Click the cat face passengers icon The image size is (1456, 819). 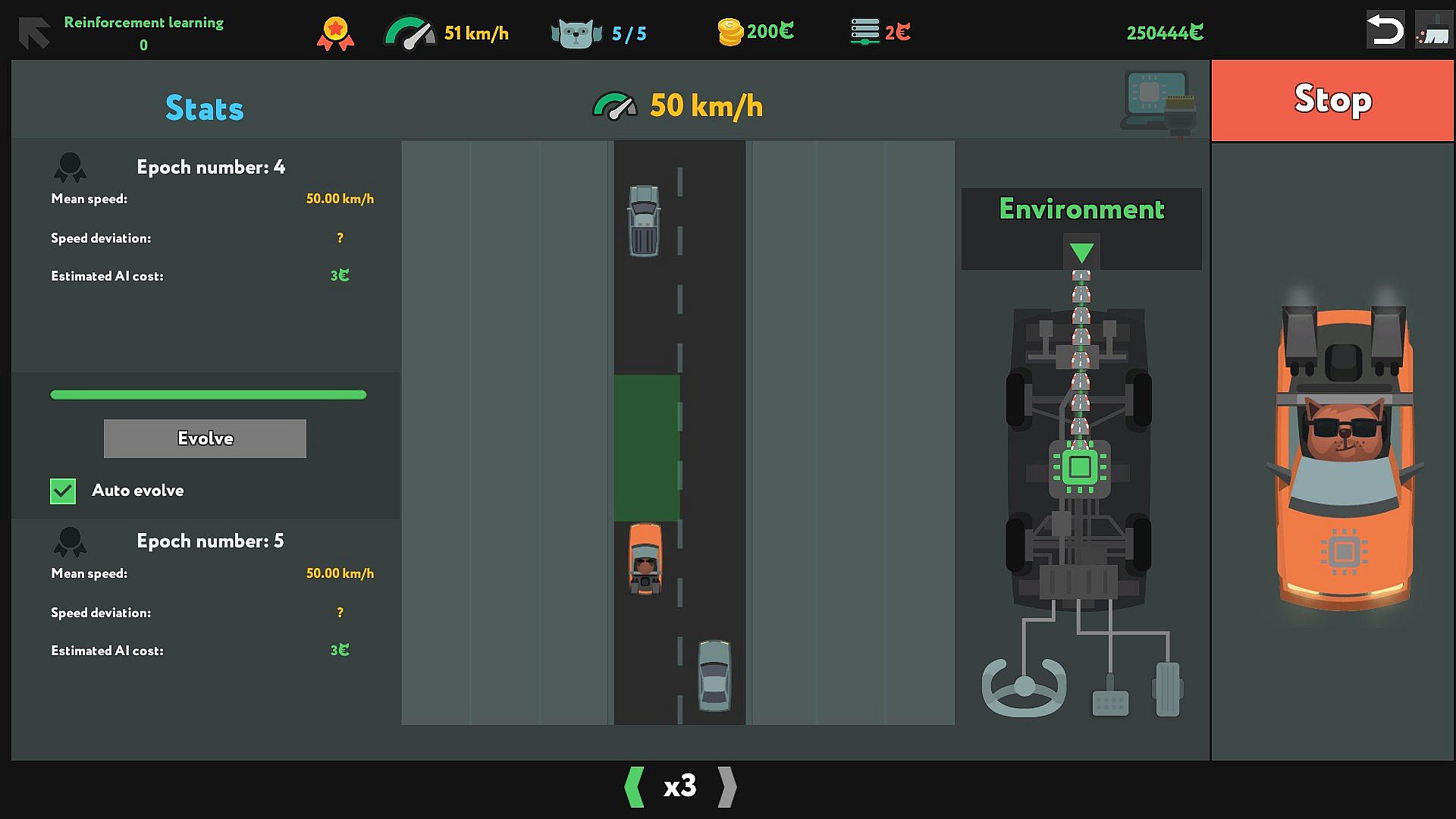click(576, 33)
